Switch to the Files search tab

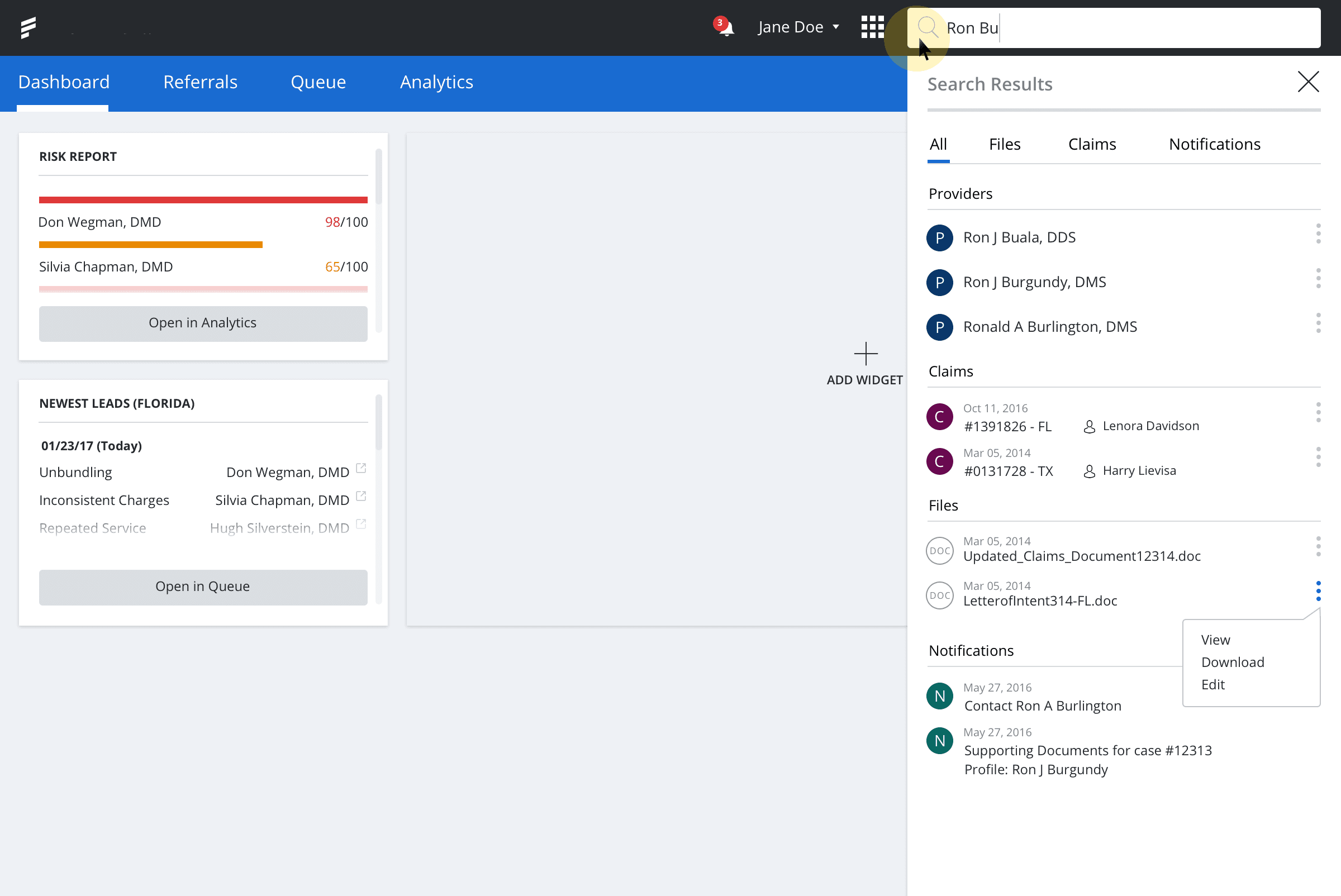tap(1004, 145)
